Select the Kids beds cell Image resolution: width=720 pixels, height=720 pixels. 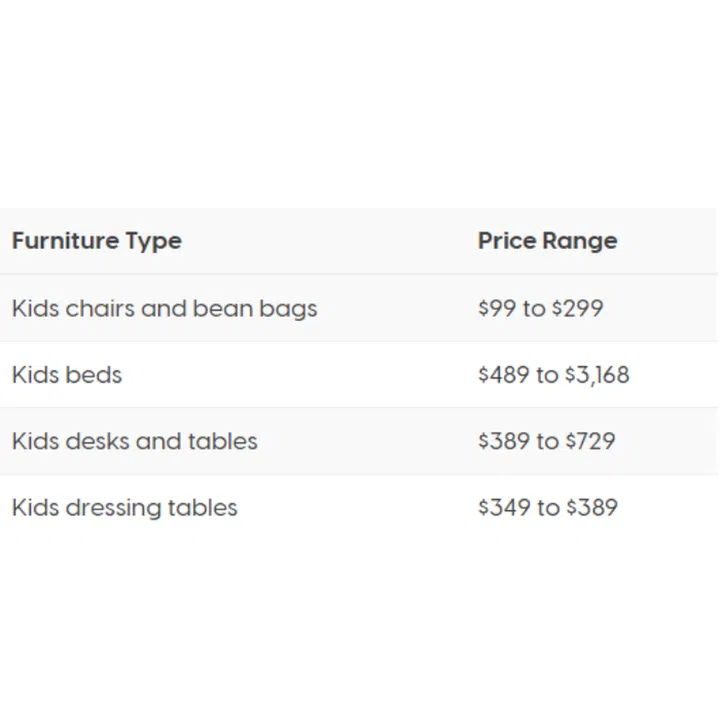(67, 375)
